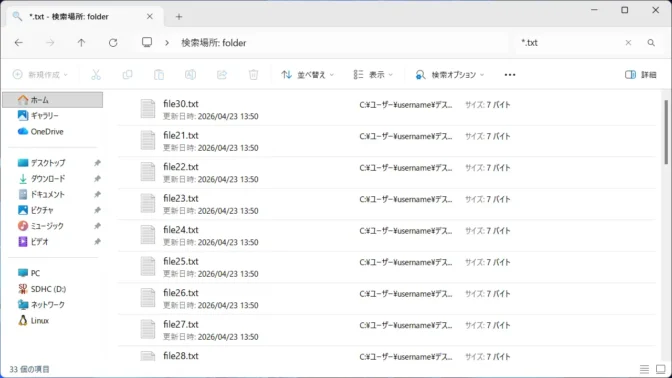The image size is (672, 378).
Task: Select file30.txt in results
Action: point(387,110)
